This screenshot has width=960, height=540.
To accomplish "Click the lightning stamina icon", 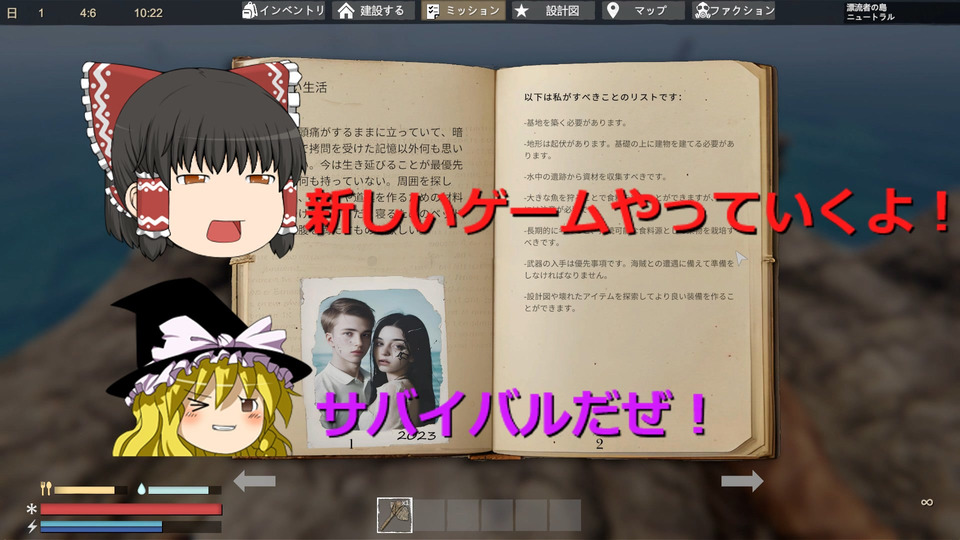I will coord(32,526).
